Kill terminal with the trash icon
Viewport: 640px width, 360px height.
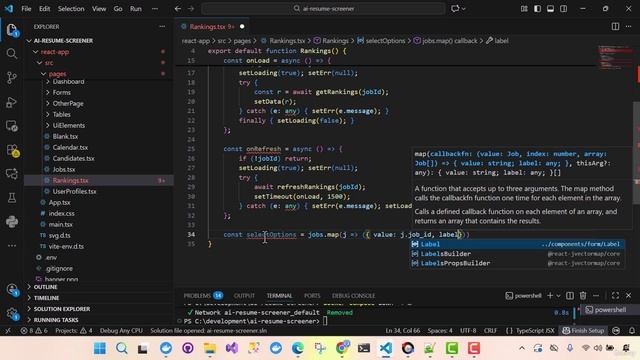point(583,296)
